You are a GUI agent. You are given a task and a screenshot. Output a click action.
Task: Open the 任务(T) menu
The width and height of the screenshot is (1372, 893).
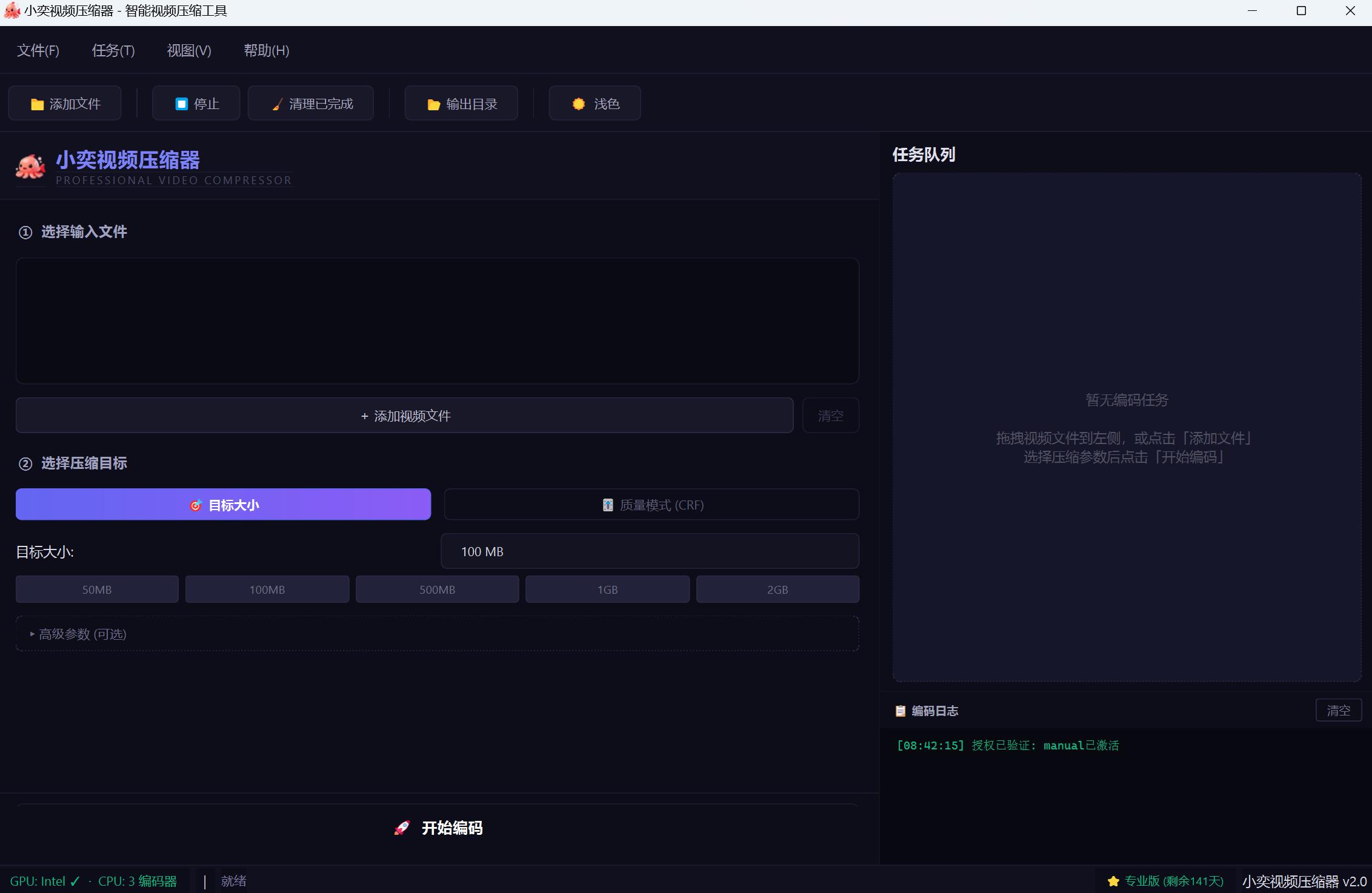[x=113, y=50]
